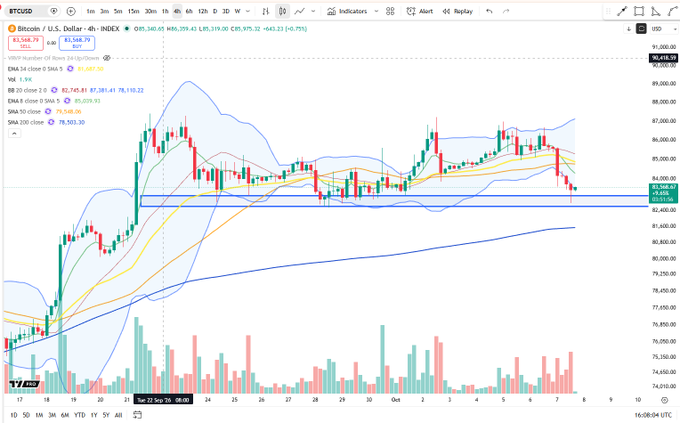
Task: Collapse the indicator legend with chevron
Action: tap(14, 134)
